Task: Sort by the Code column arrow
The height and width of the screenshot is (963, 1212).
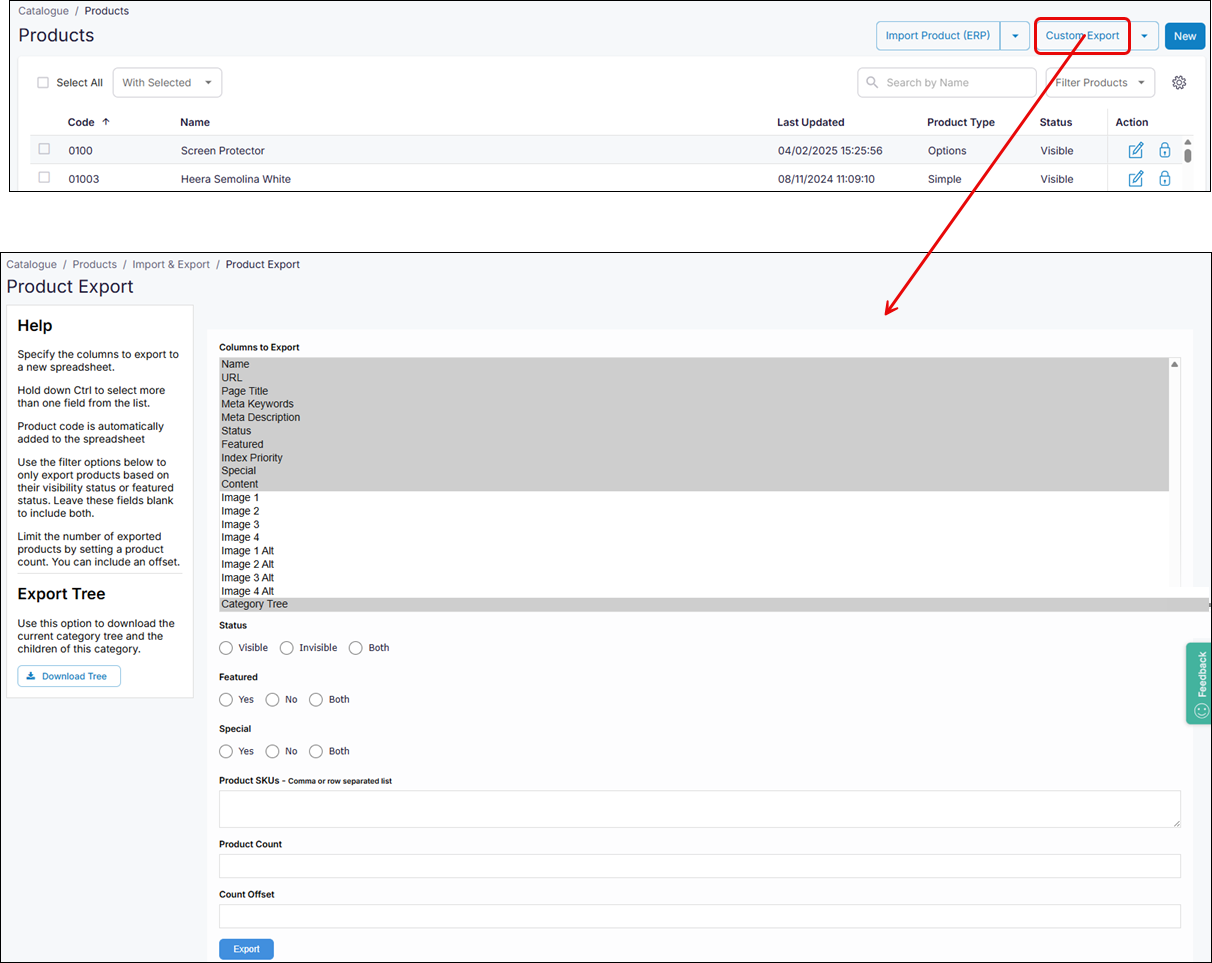Action: pos(106,122)
